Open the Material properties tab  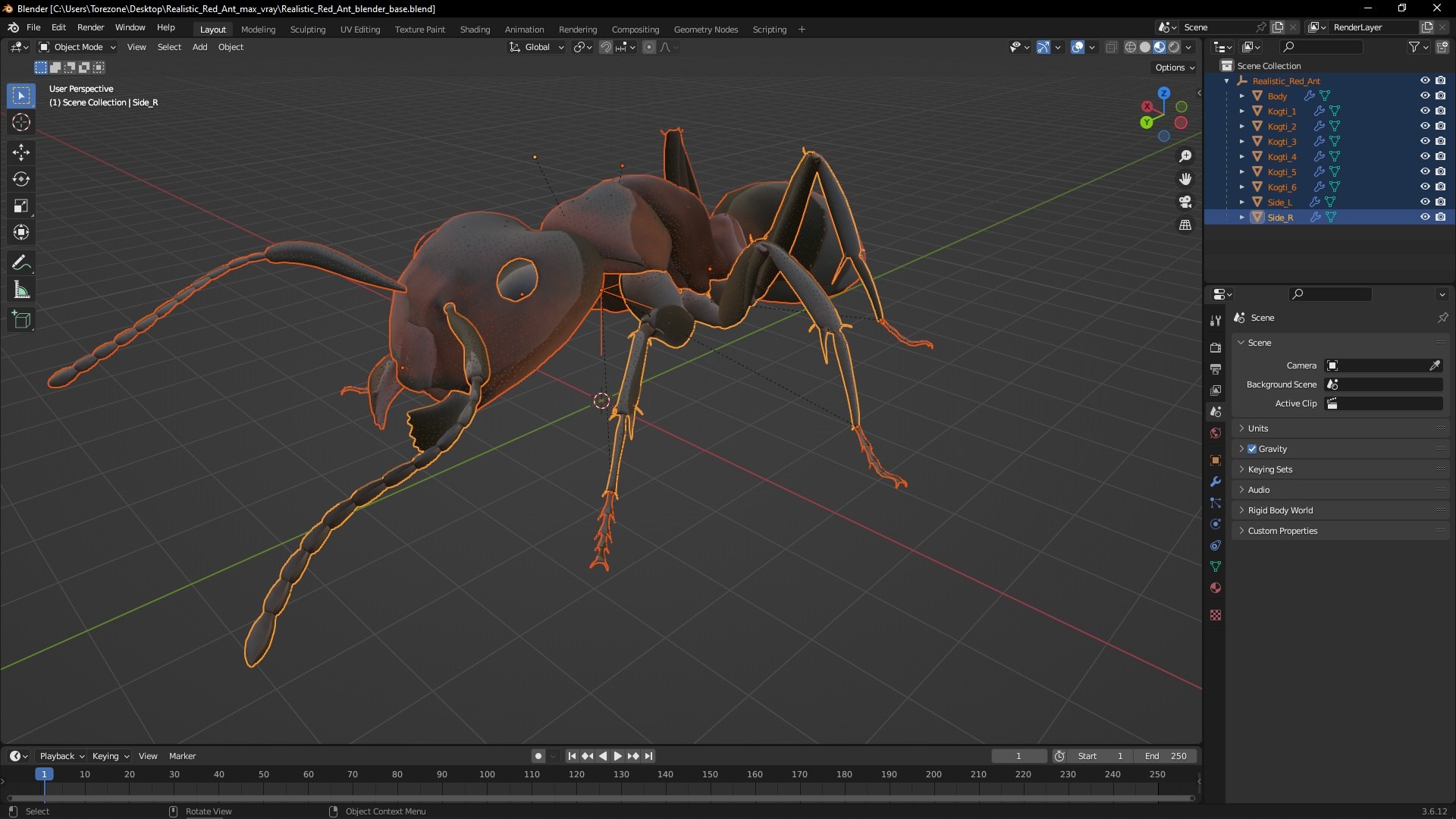pyautogui.click(x=1216, y=588)
